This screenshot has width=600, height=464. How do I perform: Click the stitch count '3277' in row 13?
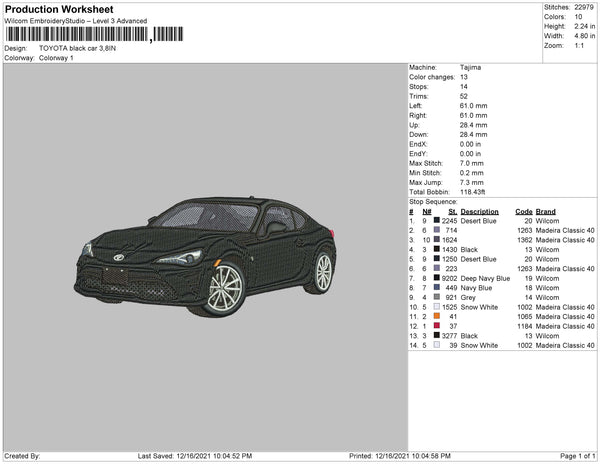(449, 335)
